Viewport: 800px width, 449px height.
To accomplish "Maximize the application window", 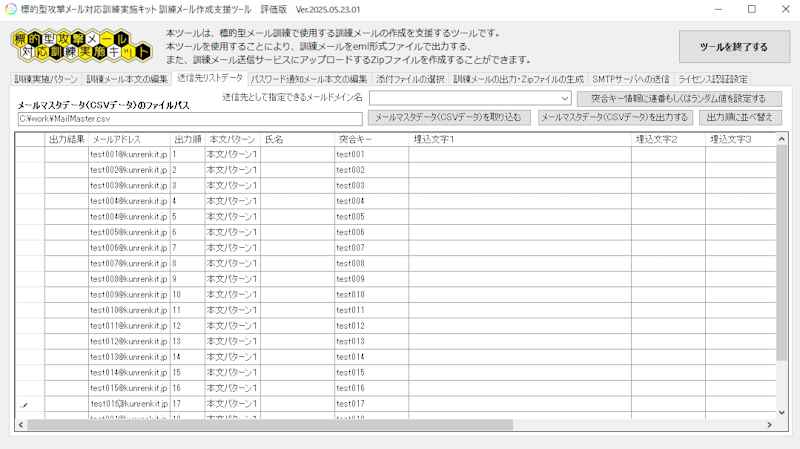I will (x=752, y=9).
